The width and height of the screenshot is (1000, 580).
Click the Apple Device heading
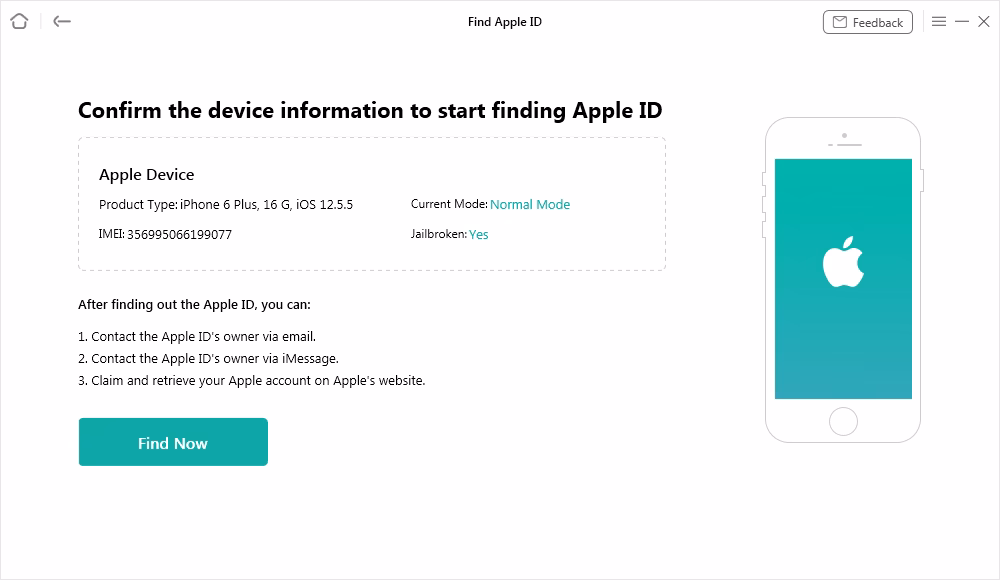(x=146, y=174)
